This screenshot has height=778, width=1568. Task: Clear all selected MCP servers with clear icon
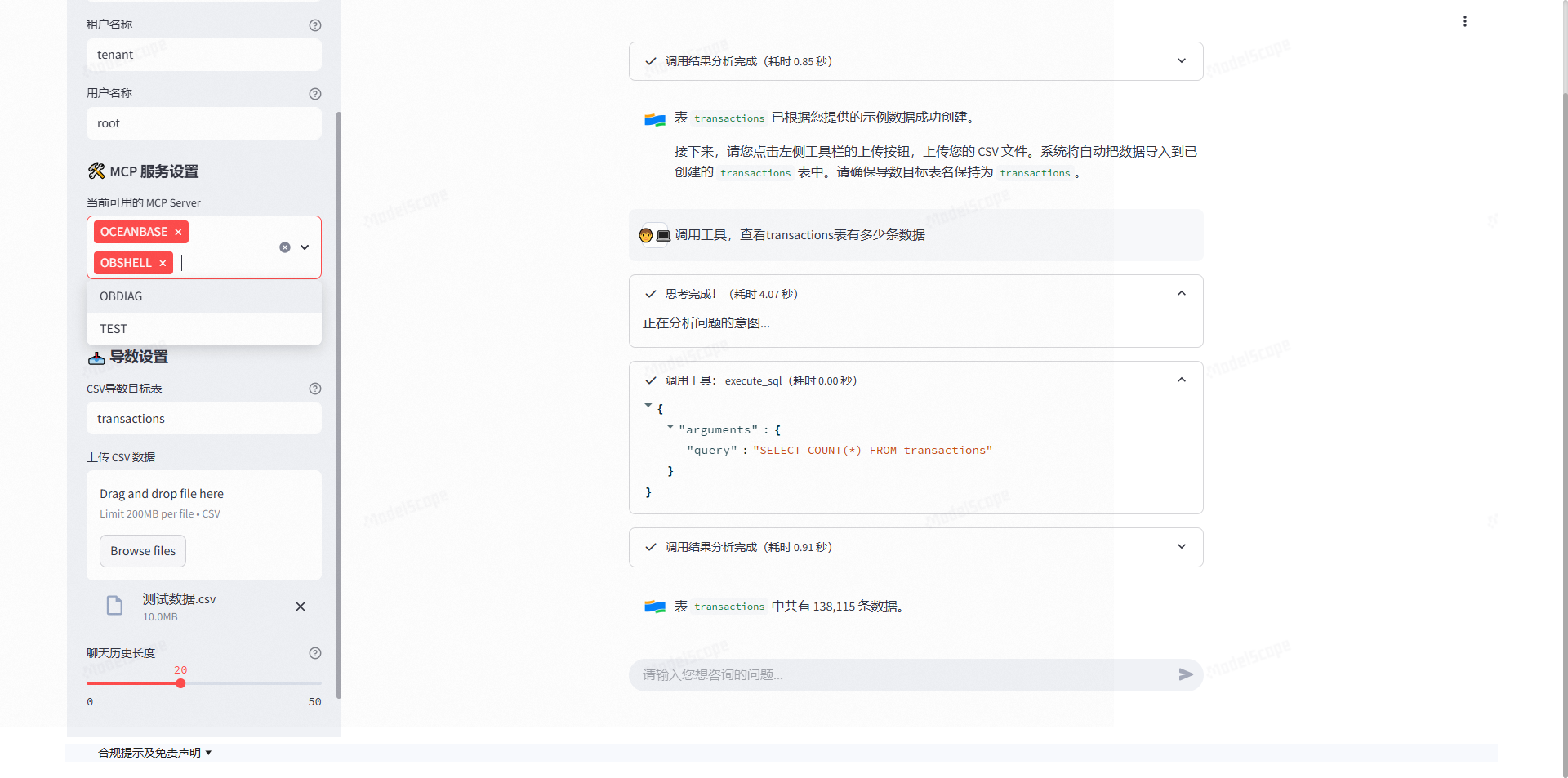(x=284, y=247)
